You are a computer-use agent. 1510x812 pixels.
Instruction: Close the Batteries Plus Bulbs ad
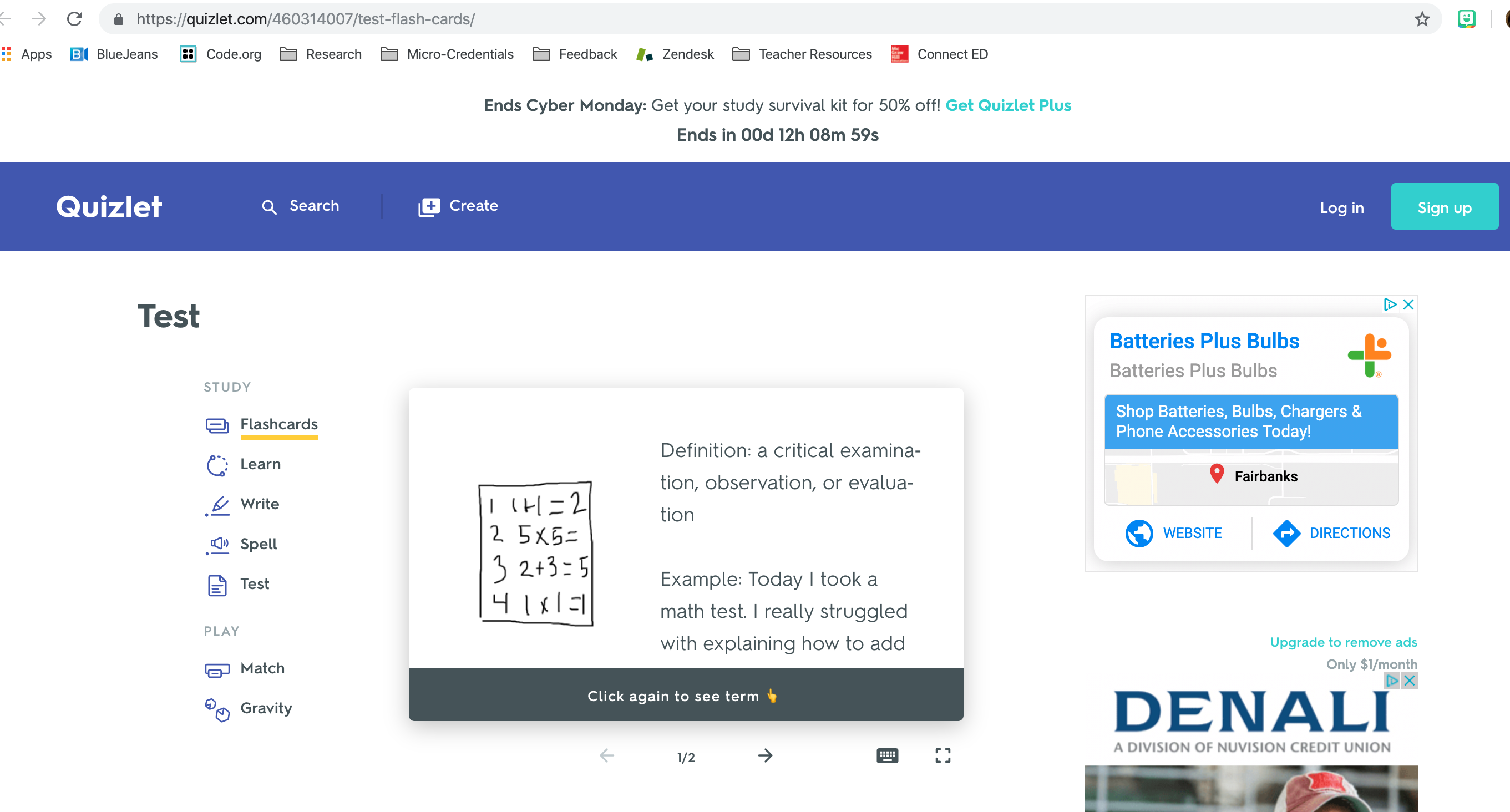click(1408, 304)
